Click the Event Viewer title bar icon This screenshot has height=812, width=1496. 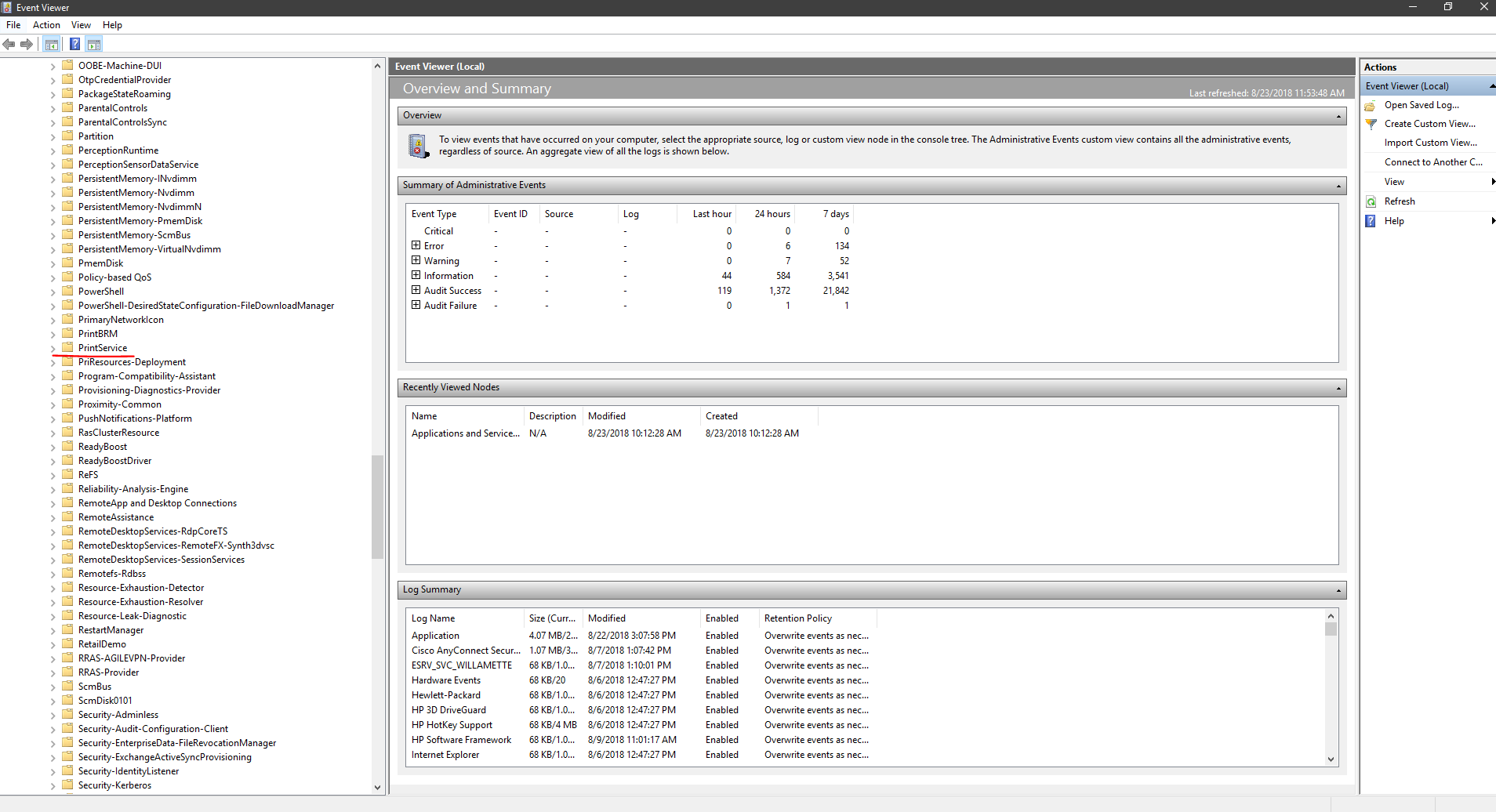(x=7, y=7)
